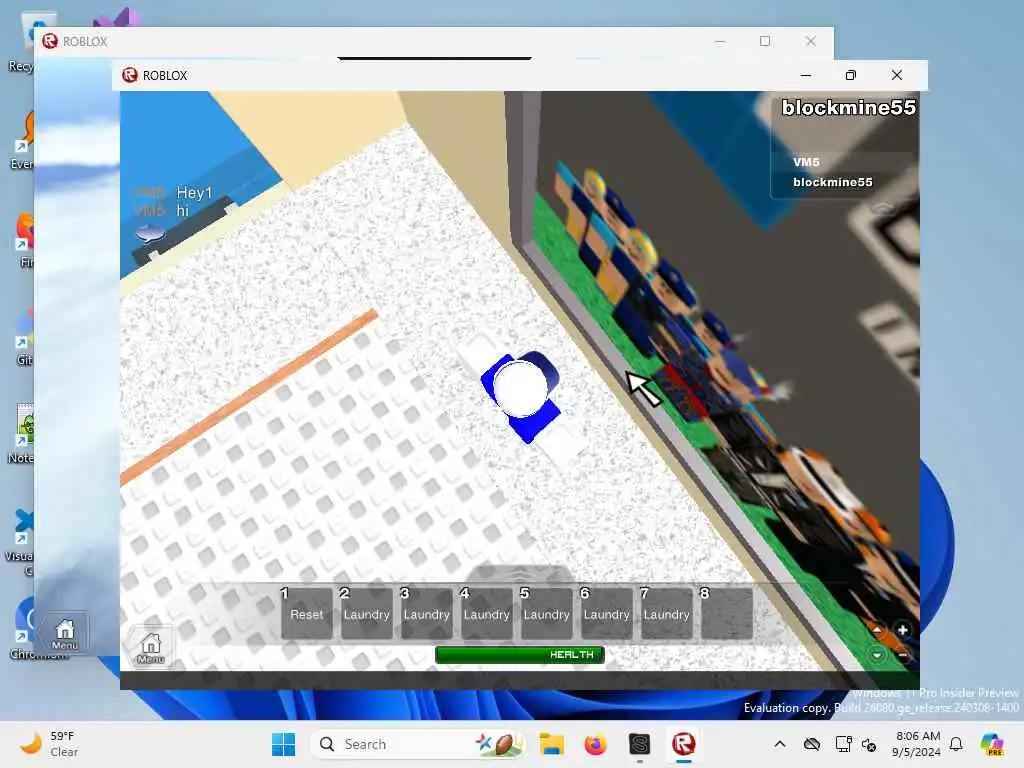Zoom out camera with minus button
The height and width of the screenshot is (768, 1024).
(903, 654)
